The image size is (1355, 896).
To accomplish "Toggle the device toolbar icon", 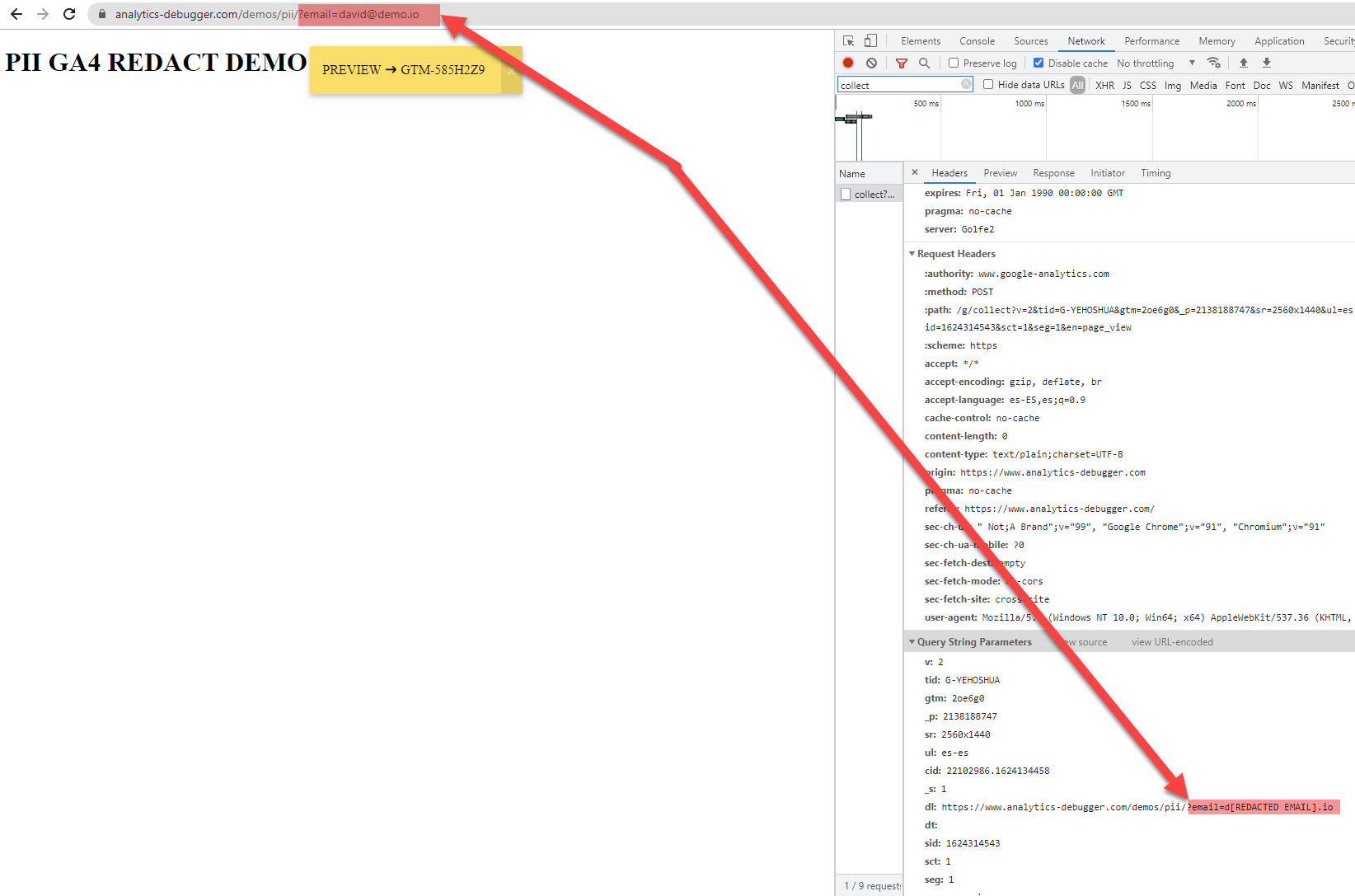I will (x=870, y=40).
